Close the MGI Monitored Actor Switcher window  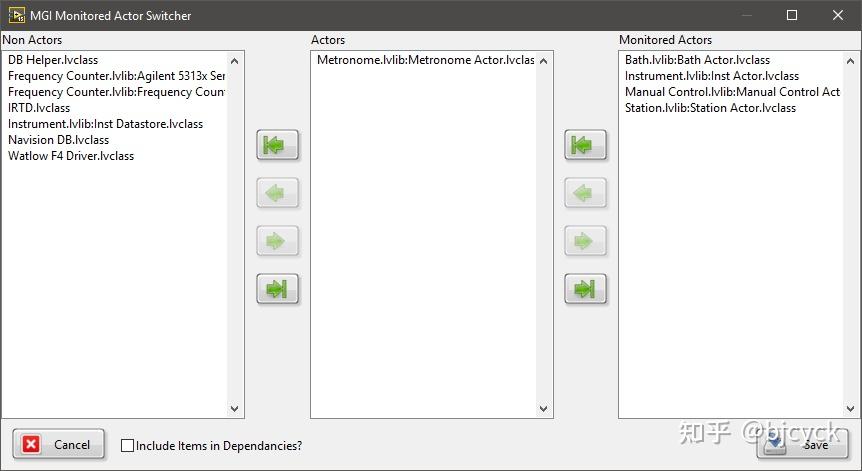[838, 15]
